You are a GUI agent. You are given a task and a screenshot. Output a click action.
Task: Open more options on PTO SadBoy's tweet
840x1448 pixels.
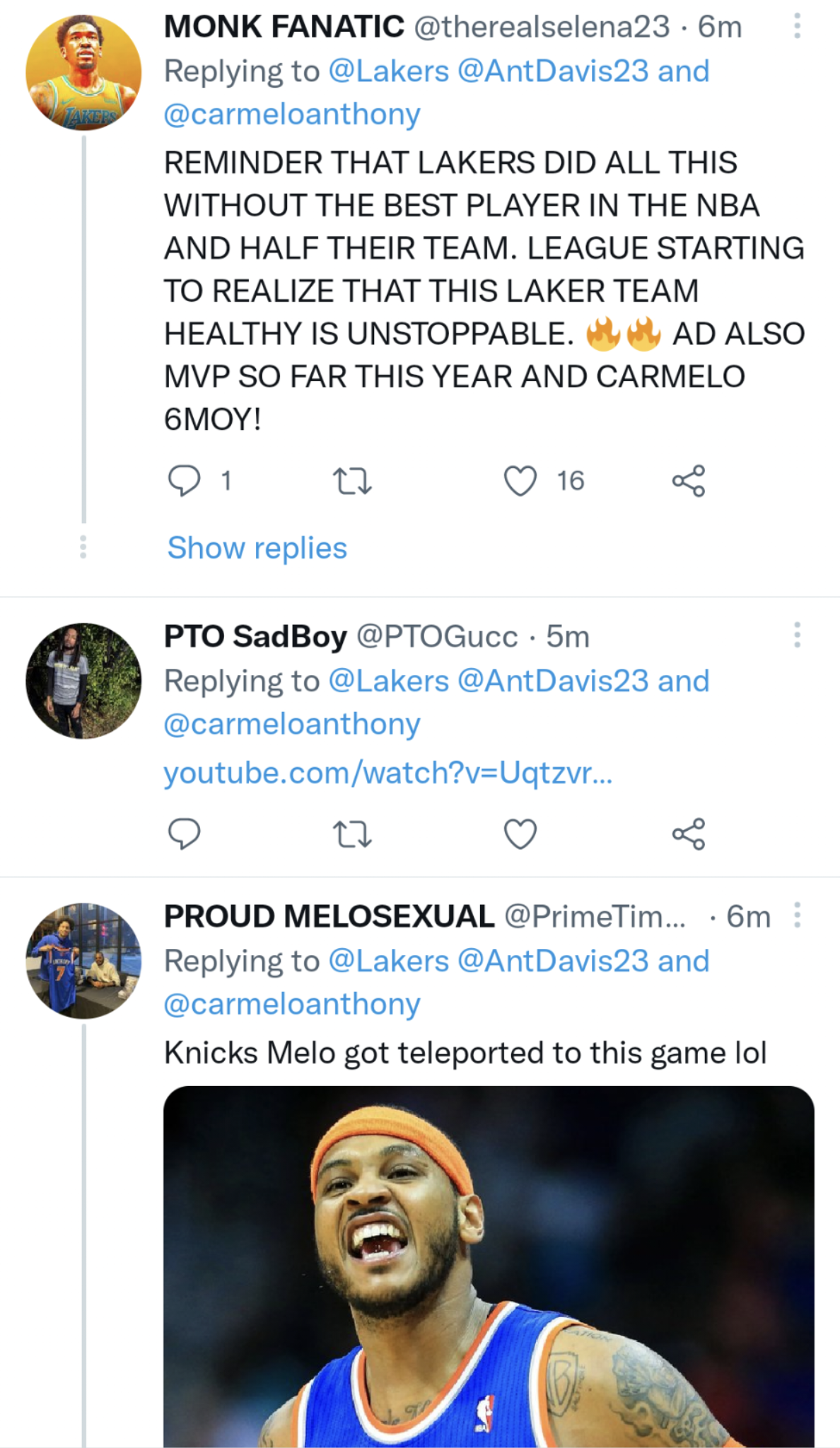[797, 636]
